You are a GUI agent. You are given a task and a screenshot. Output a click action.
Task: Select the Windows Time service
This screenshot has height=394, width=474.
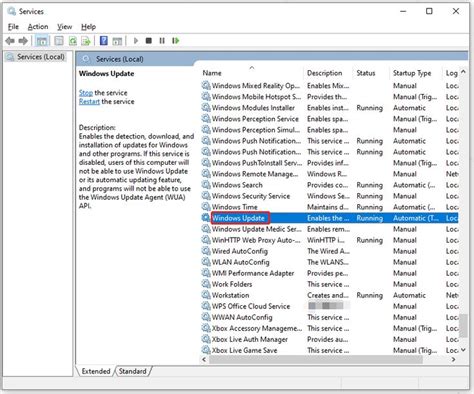tap(329, 207)
